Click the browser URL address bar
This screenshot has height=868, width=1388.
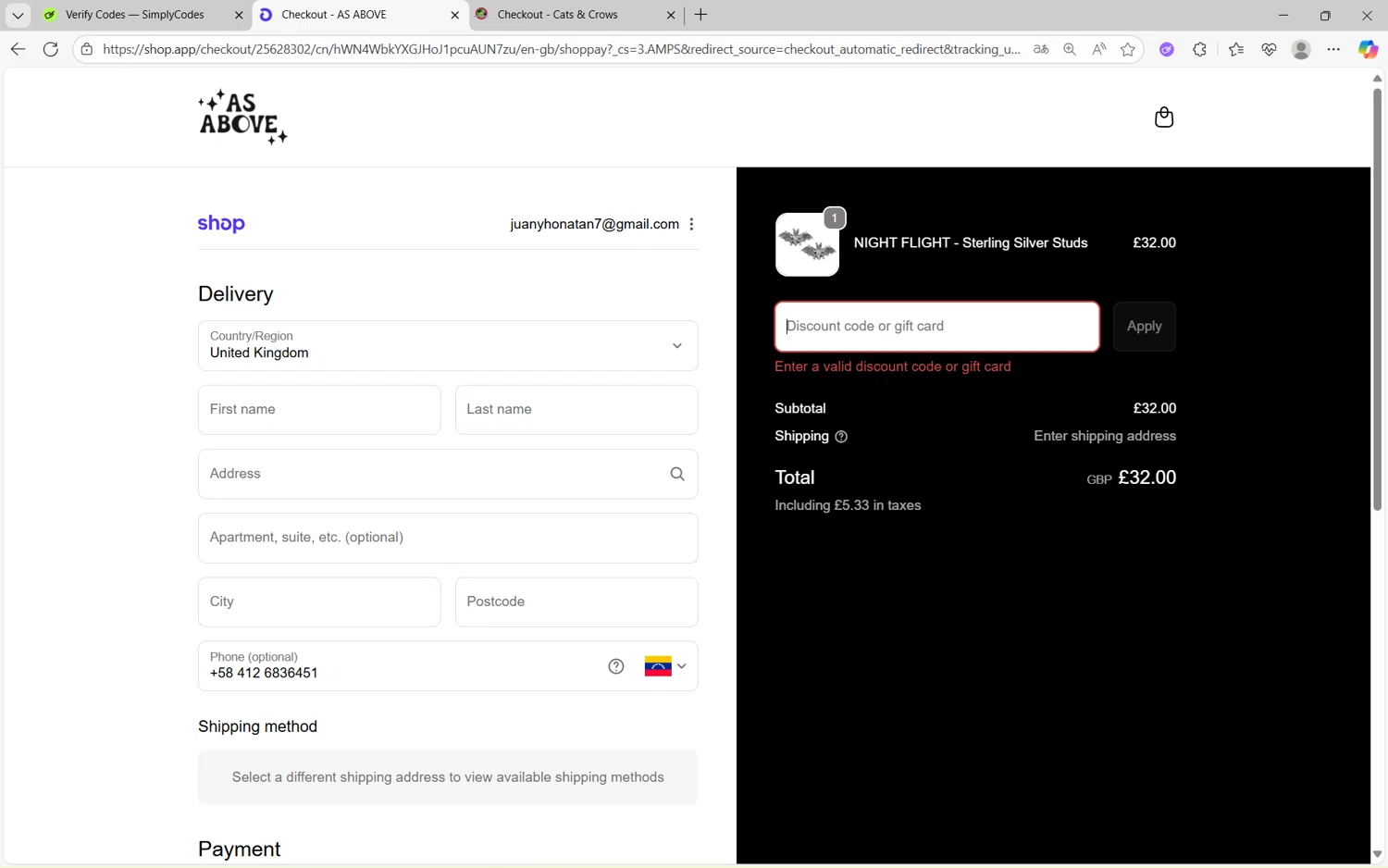click(561, 49)
